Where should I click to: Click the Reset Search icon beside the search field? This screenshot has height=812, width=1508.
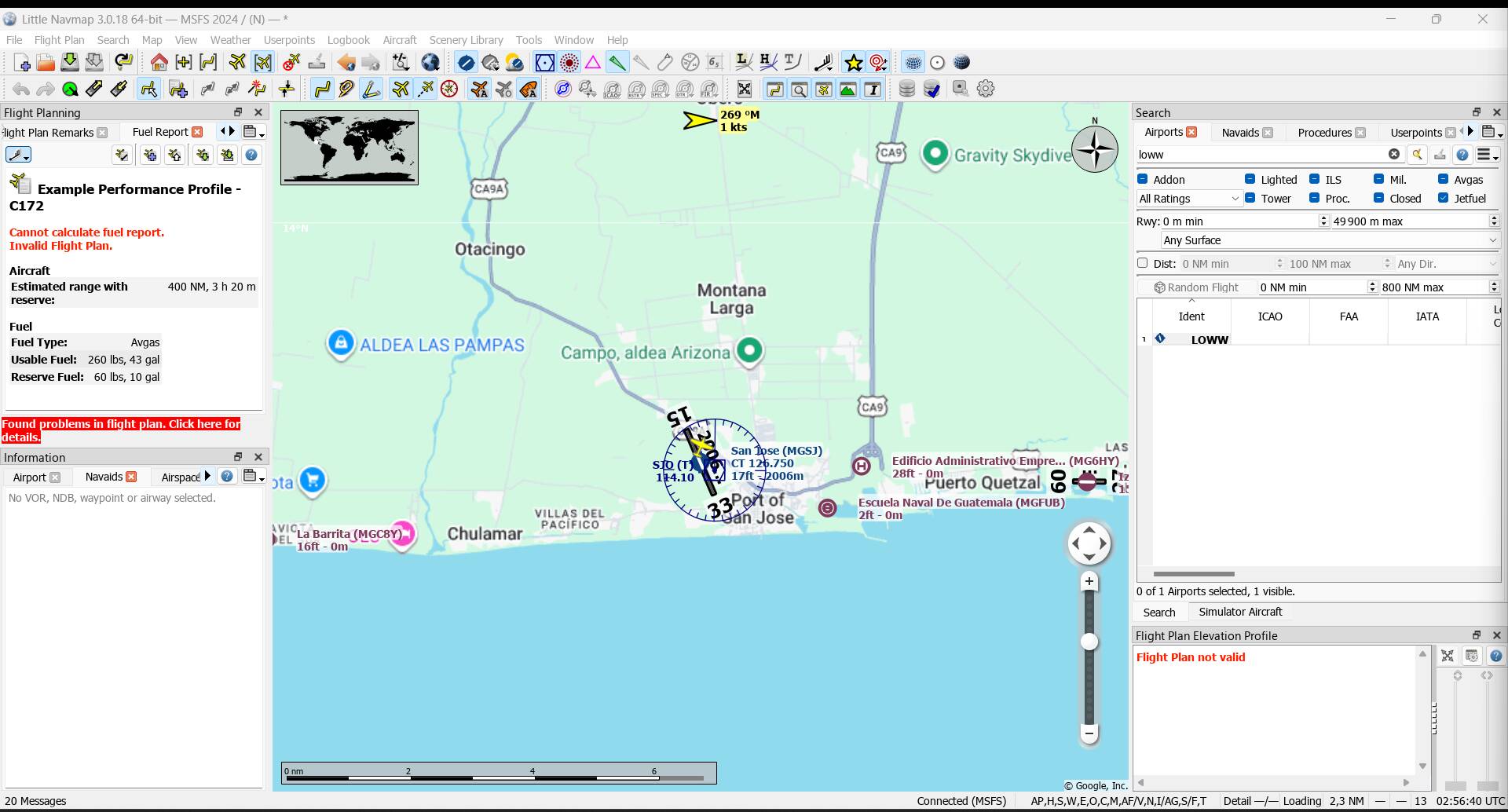1417,155
